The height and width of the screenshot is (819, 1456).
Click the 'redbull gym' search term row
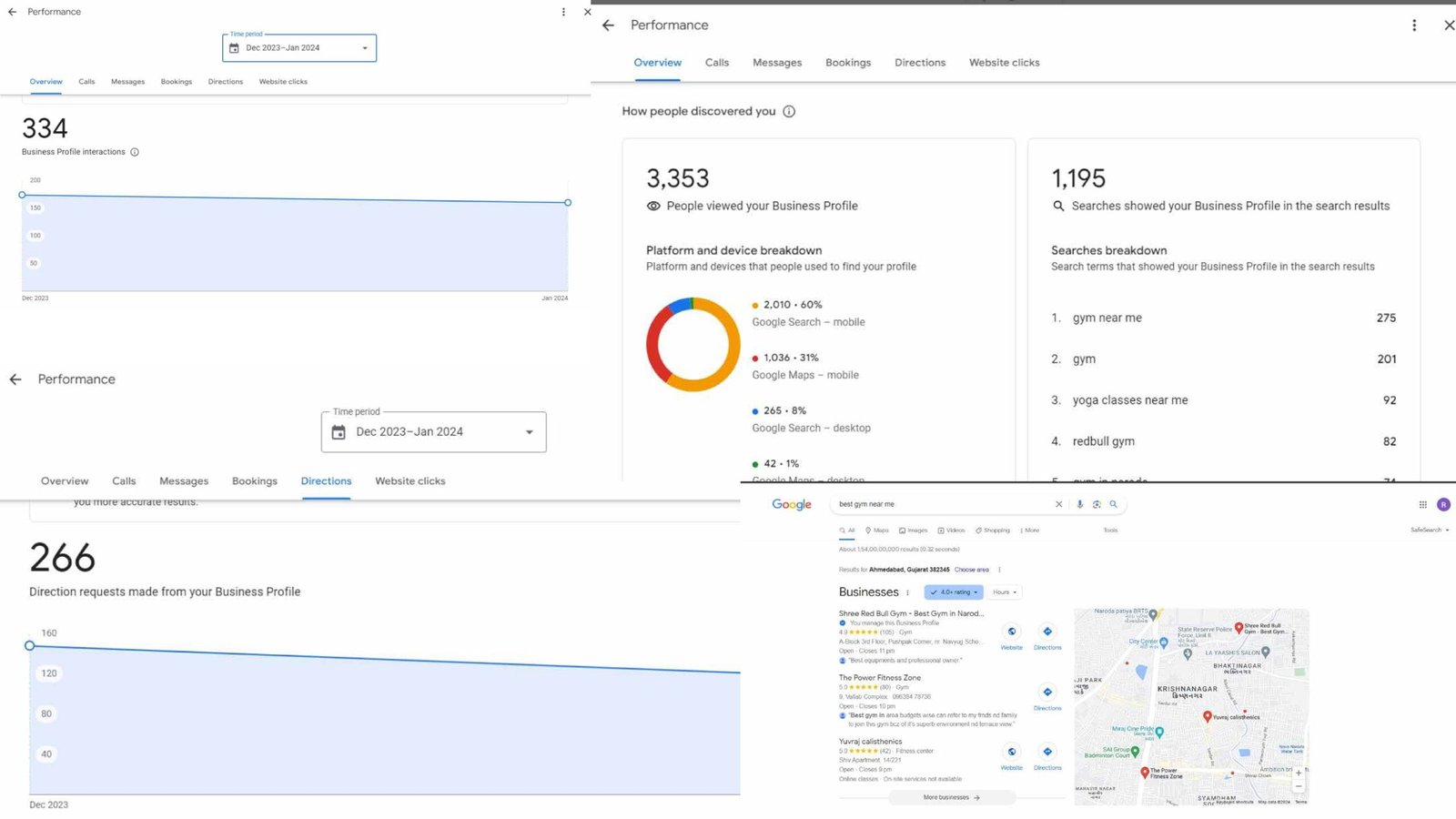coord(1223,441)
